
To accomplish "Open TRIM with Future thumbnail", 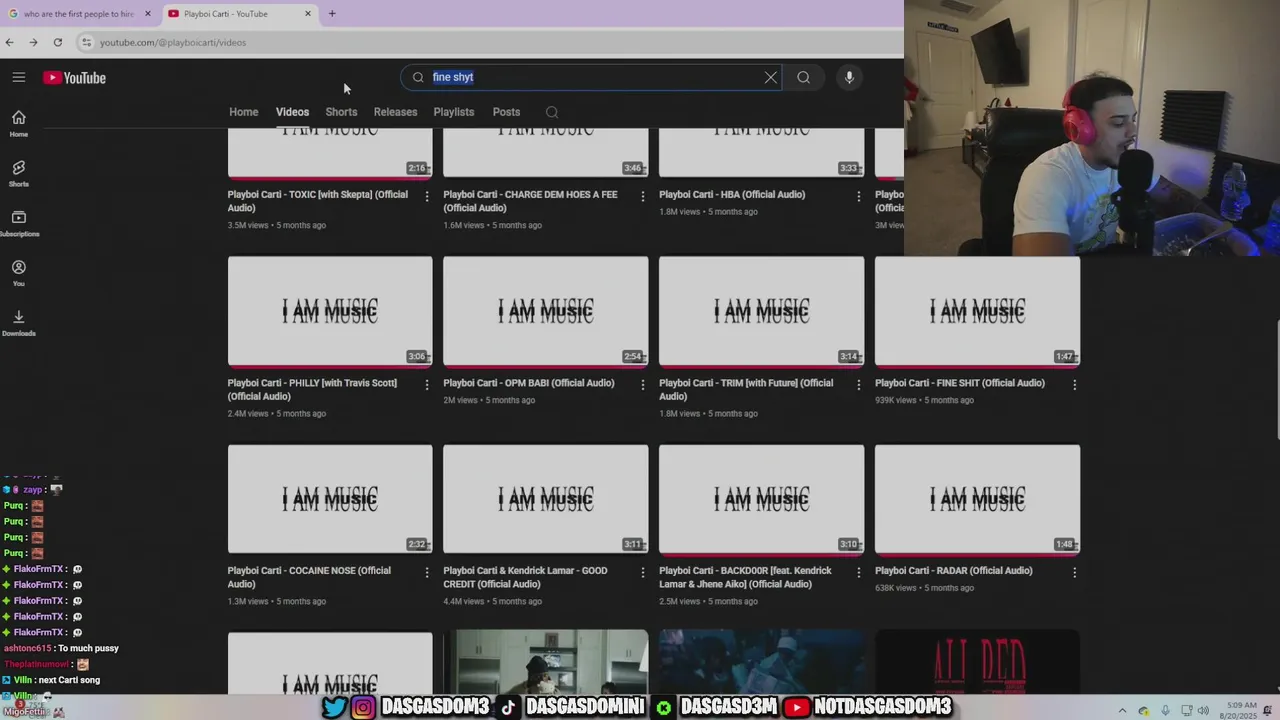I will tap(762, 311).
